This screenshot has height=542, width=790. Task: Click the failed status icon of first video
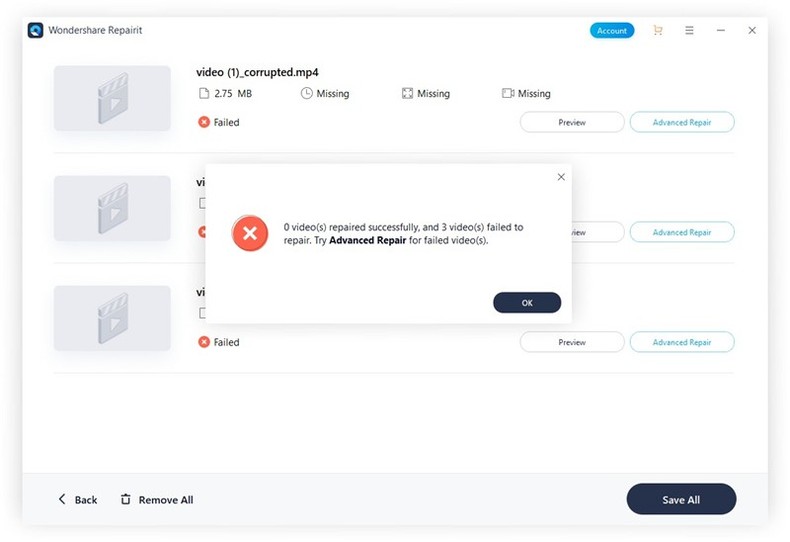click(x=204, y=122)
